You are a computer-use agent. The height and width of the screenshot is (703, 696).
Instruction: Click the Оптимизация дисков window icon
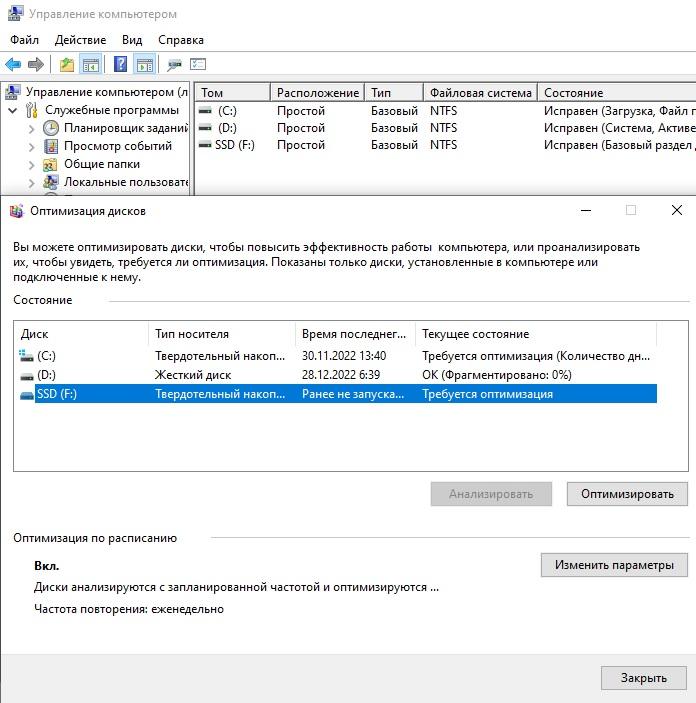point(17,211)
